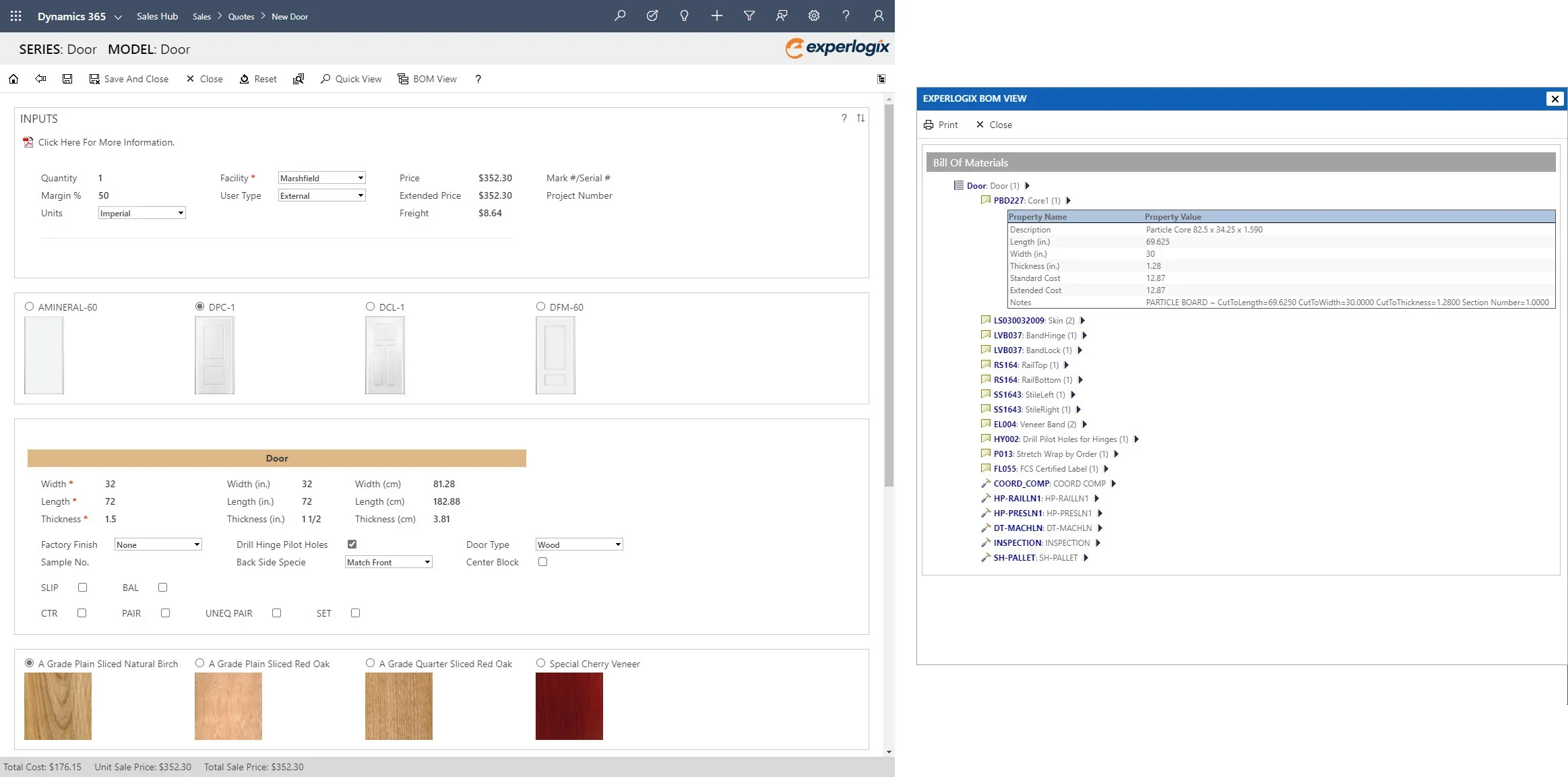
Task: Click the save disk icon
Action: pos(67,79)
